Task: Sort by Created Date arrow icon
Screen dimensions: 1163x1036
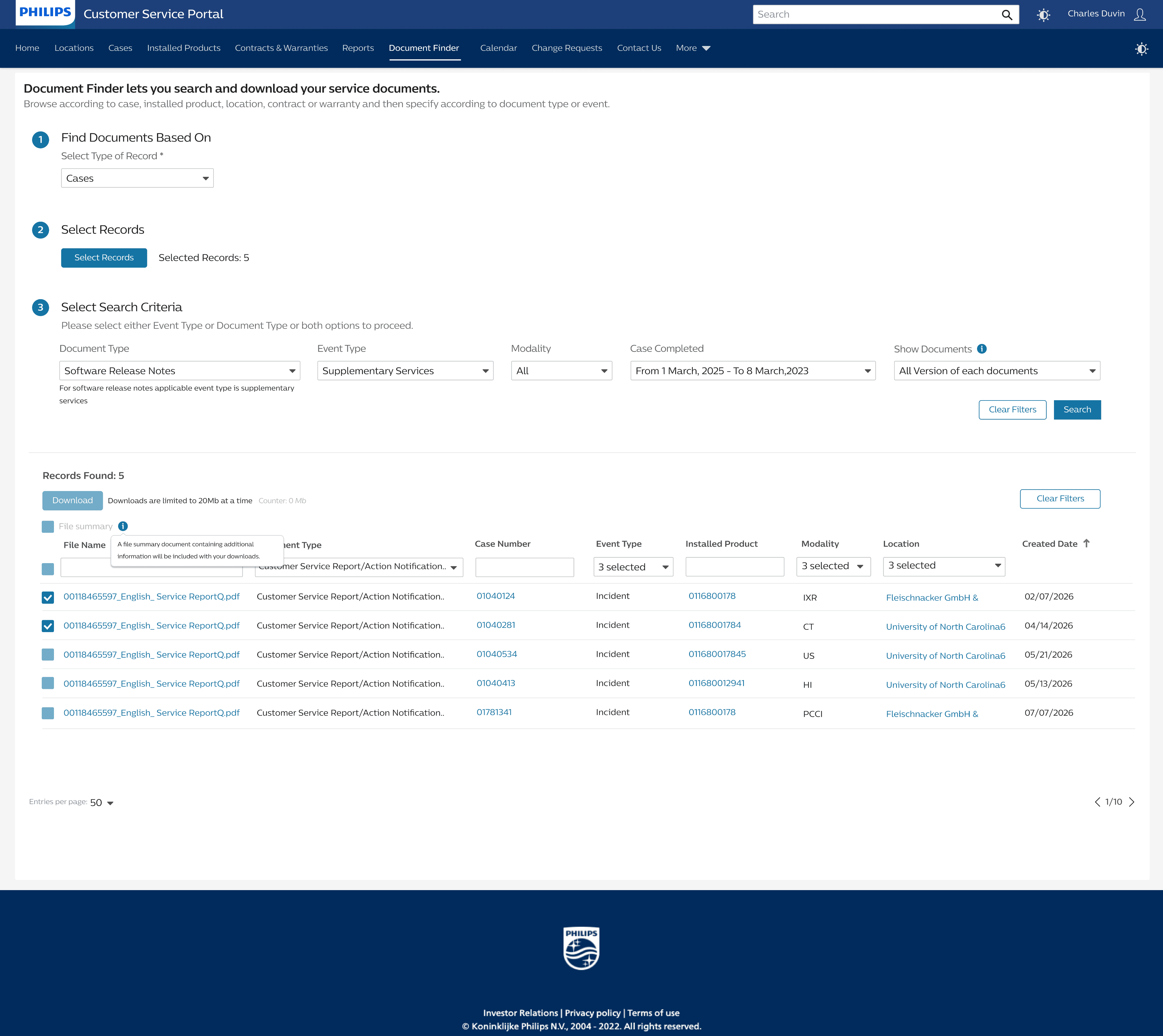Action: [x=1086, y=544]
